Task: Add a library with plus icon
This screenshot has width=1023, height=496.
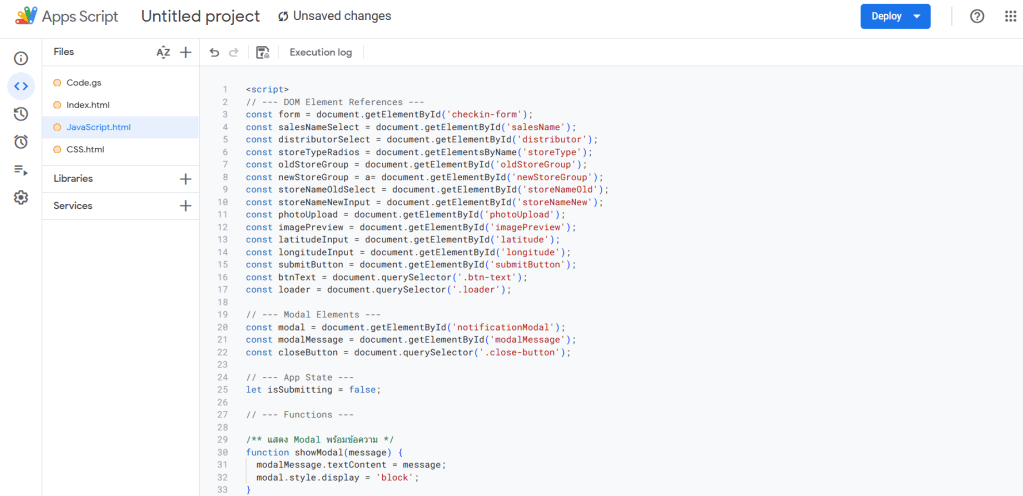Action: pos(185,179)
